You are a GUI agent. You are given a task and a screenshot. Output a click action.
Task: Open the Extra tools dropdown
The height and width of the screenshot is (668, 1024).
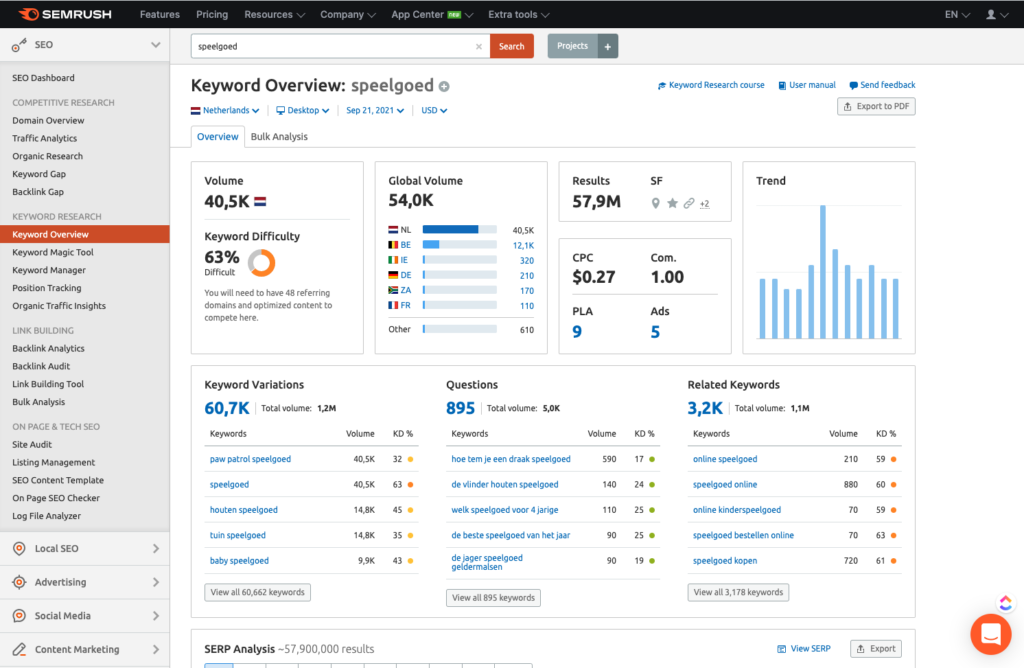click(519, 14)
